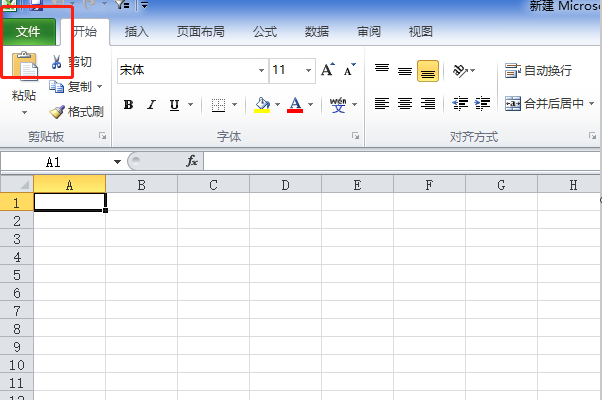Open the 审阅 ribbon tab

pos(369,31)
